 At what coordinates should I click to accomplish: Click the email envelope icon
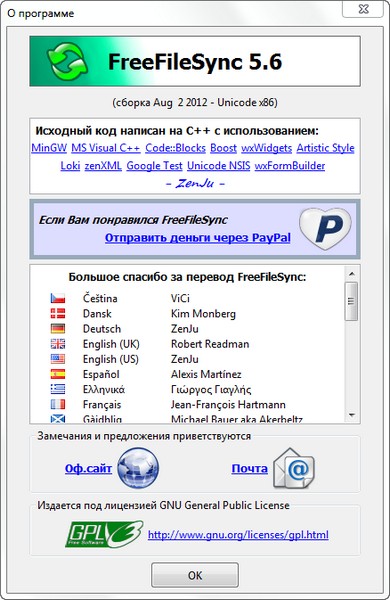point(294,468)
